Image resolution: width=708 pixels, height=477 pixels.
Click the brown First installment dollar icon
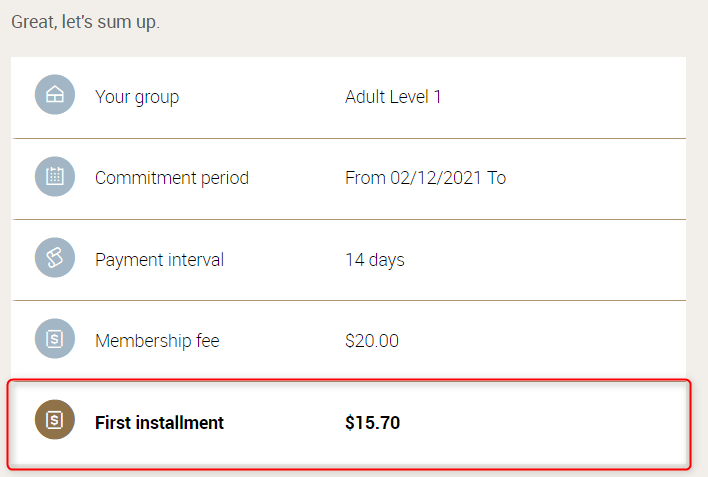(55, 421)
